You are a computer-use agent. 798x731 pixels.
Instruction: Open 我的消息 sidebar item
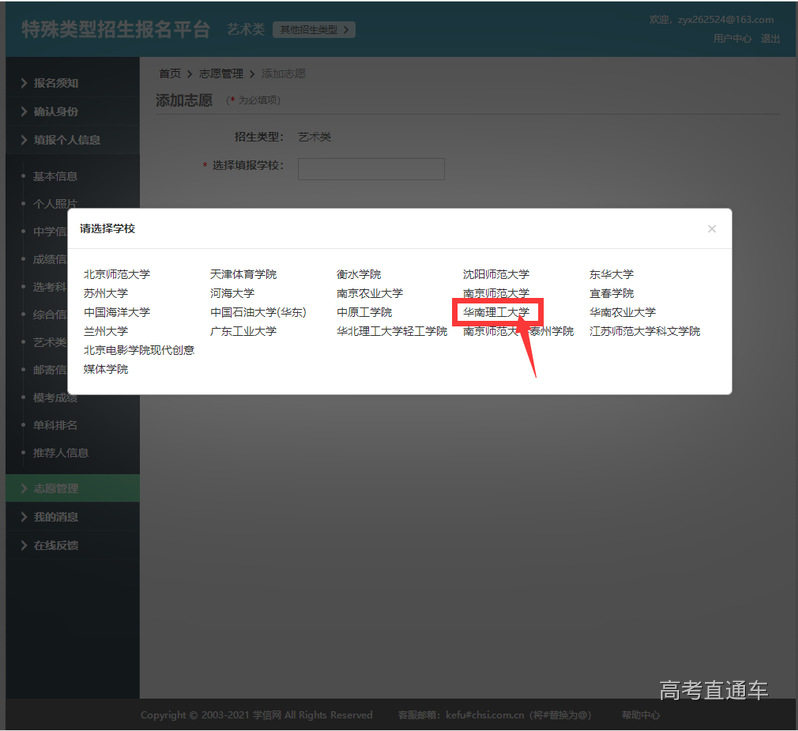click(x=56, y=517)
